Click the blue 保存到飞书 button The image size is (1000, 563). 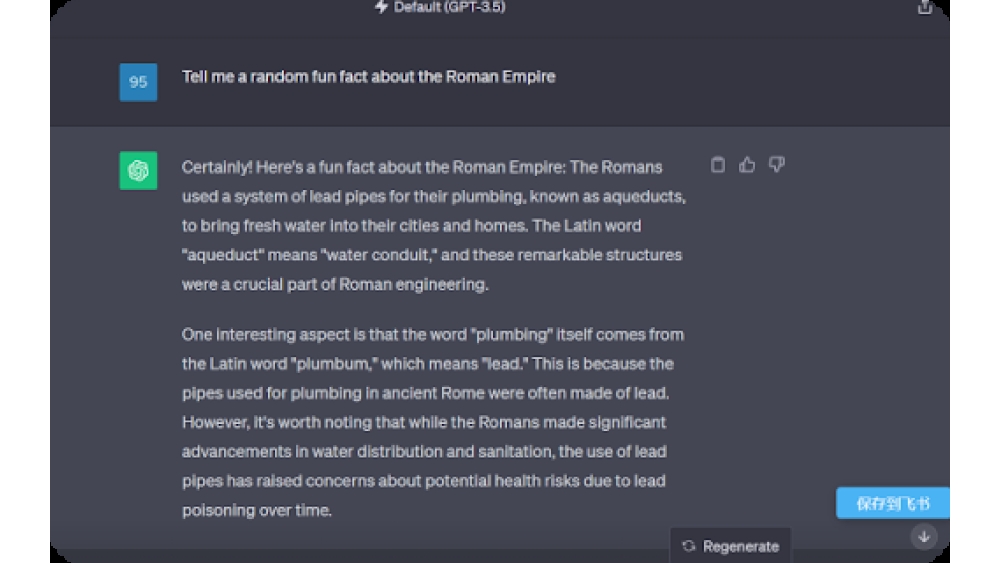892,503
